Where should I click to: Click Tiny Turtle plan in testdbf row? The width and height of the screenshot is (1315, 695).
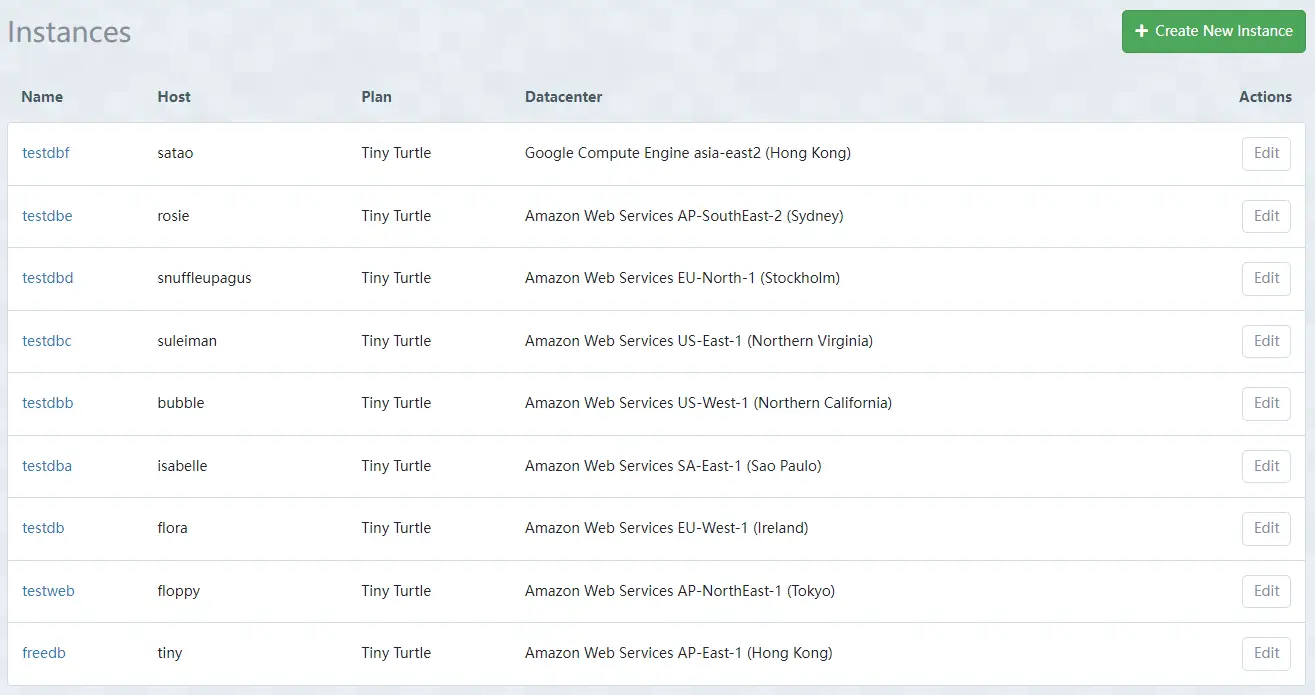396,153
